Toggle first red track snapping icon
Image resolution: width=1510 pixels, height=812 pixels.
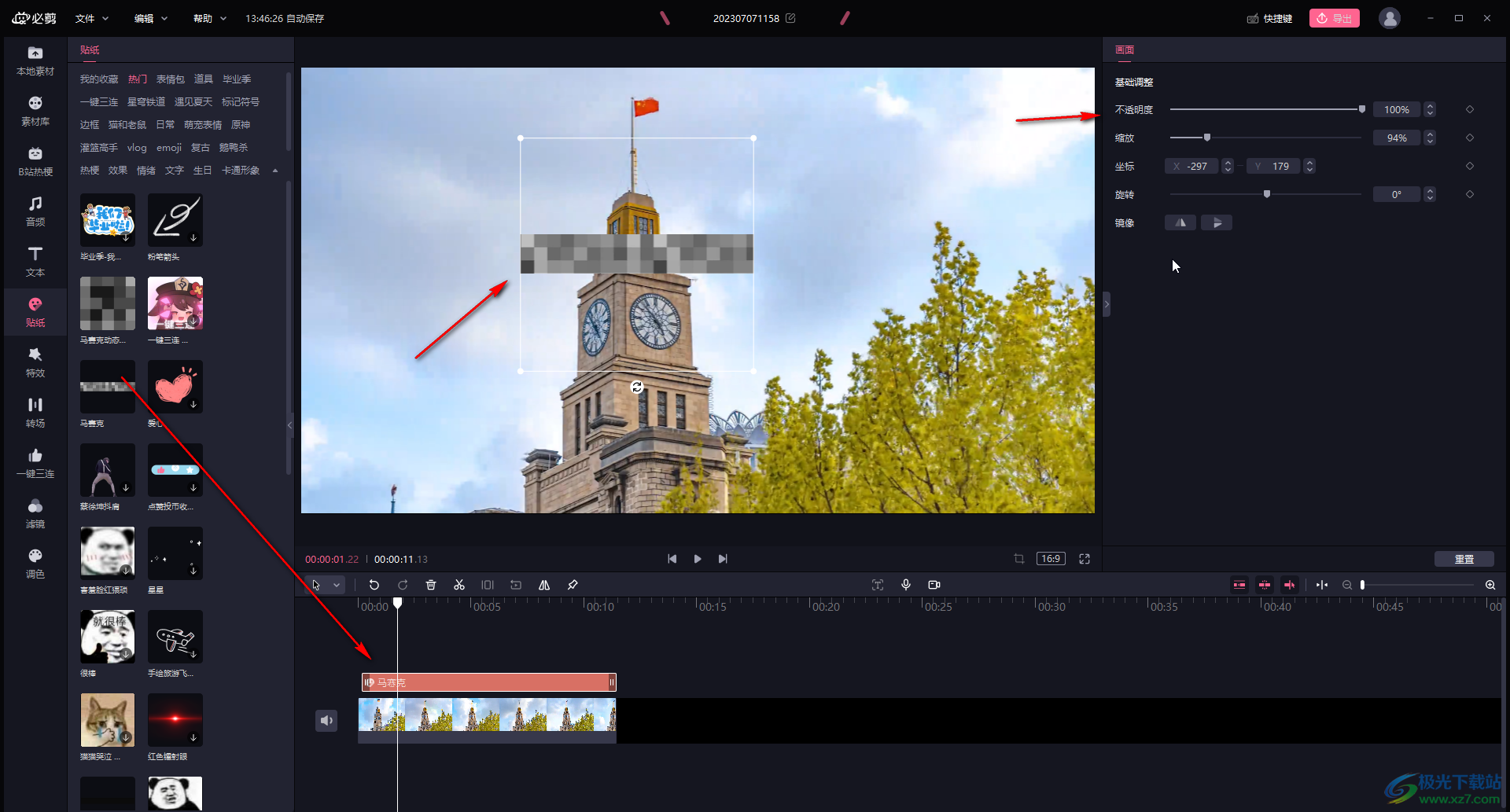[1239, 585]
